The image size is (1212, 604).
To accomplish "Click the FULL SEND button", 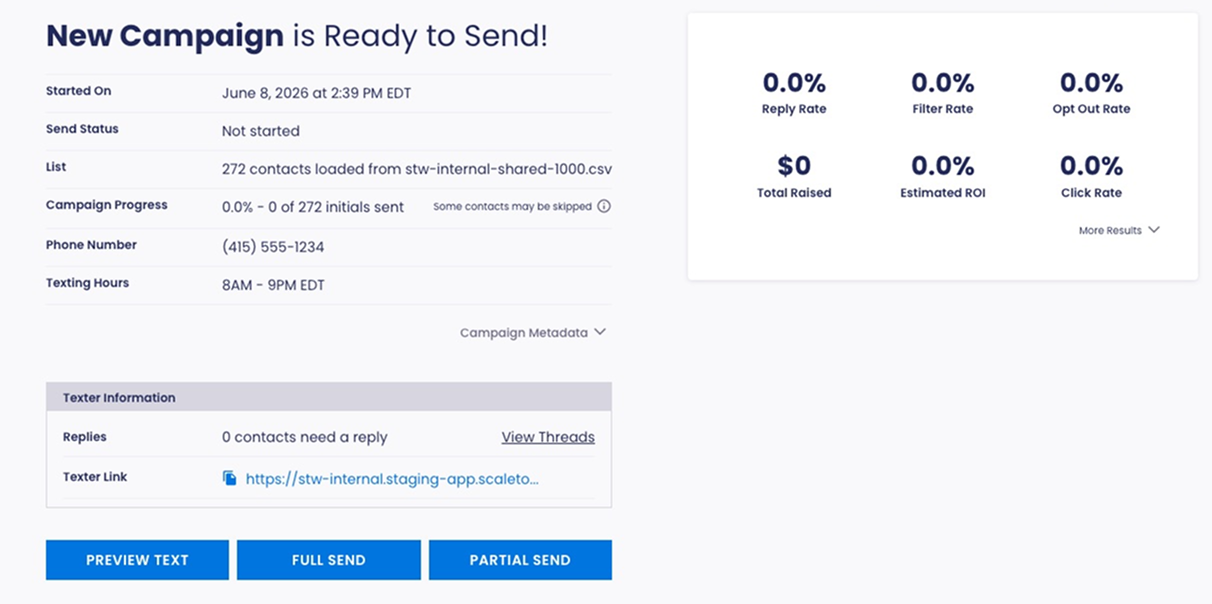I will point(329,560).
